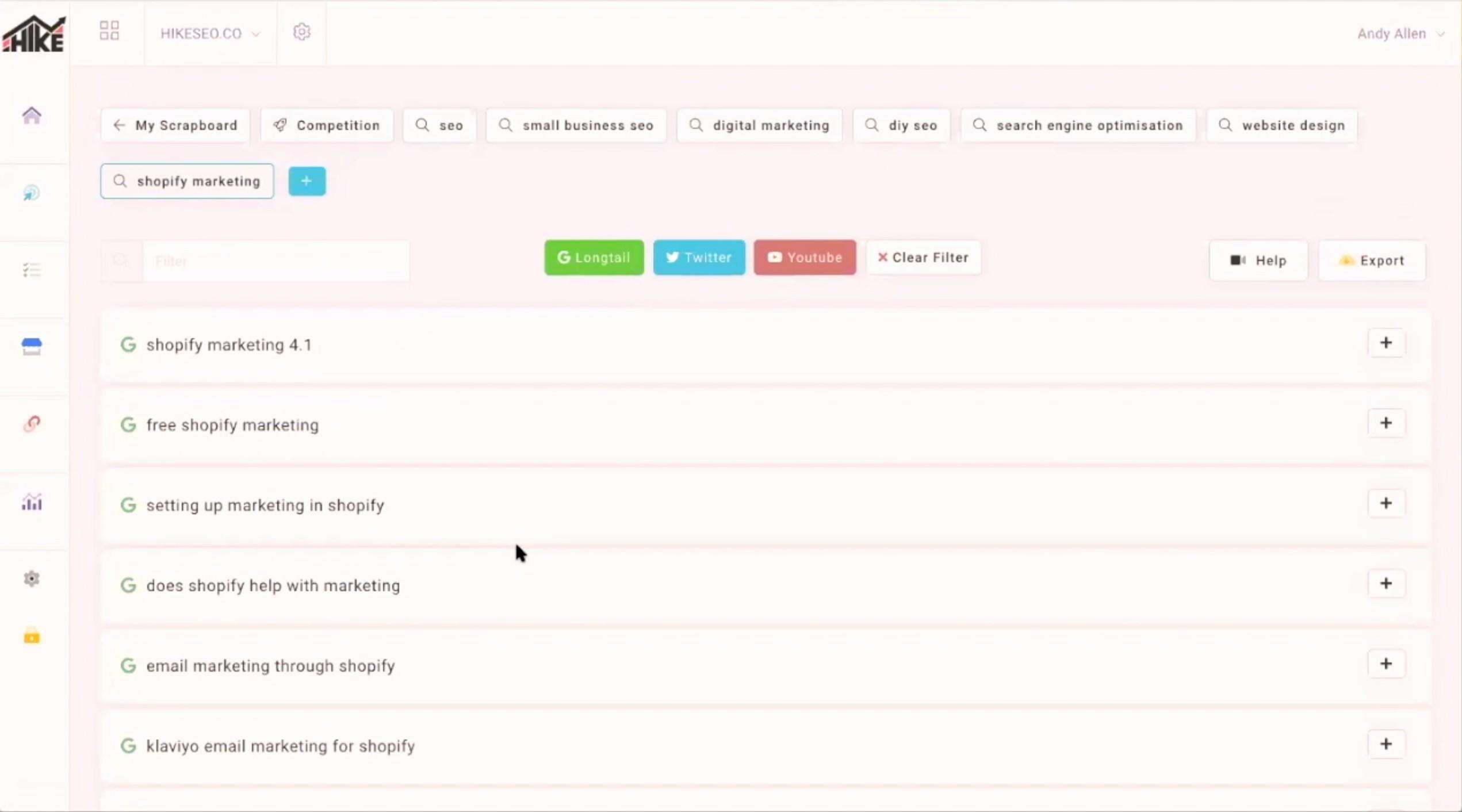Viewport: 1462px width, 812px height.
Task: Add 'email marketing through shopify' keyword
Action: tap(1386, 664)
